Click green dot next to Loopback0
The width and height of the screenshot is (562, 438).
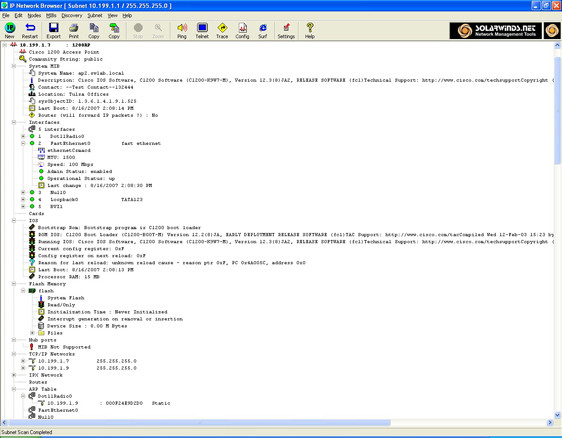(32, 199)
